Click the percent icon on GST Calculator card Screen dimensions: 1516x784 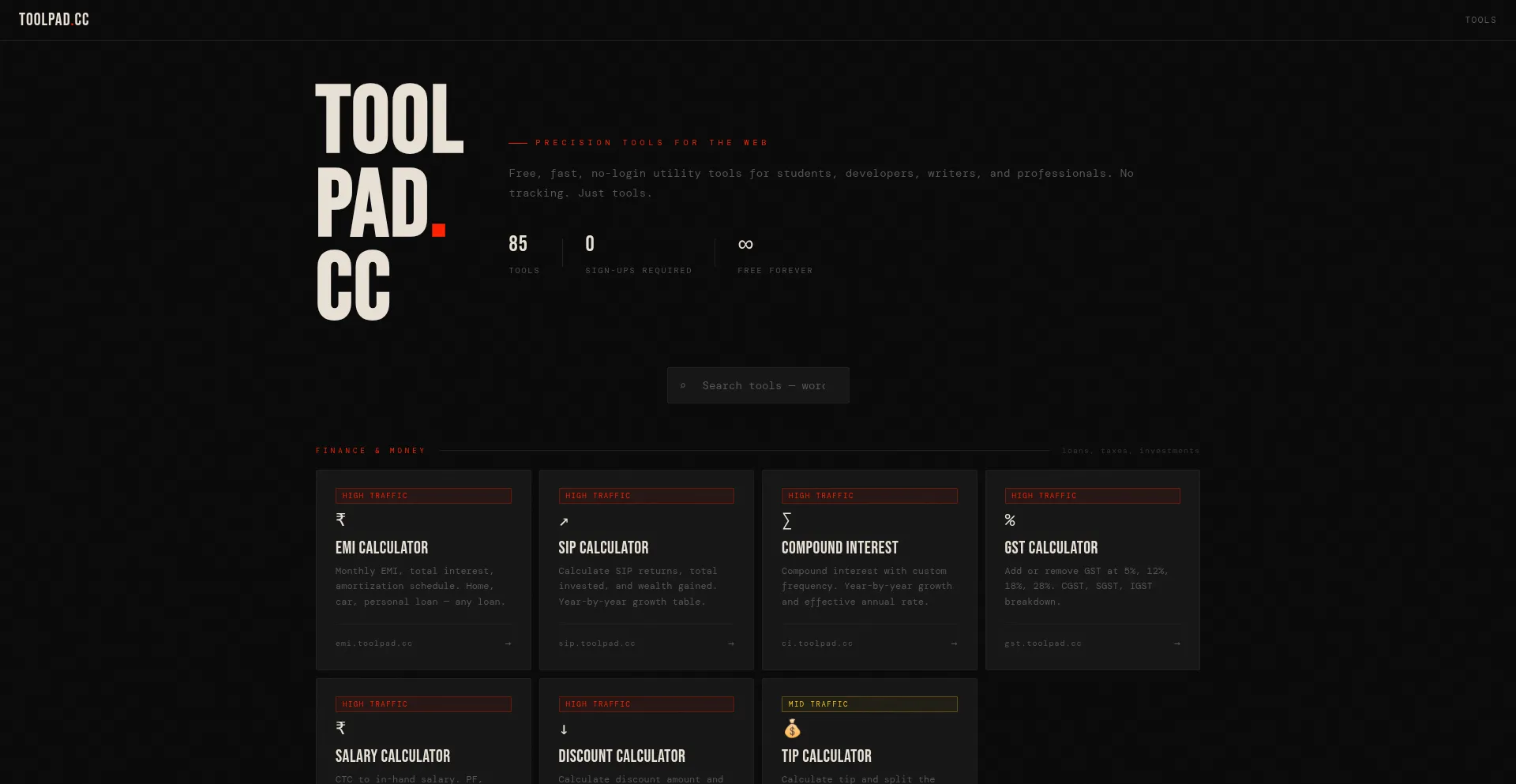[x=1010, y=520]
